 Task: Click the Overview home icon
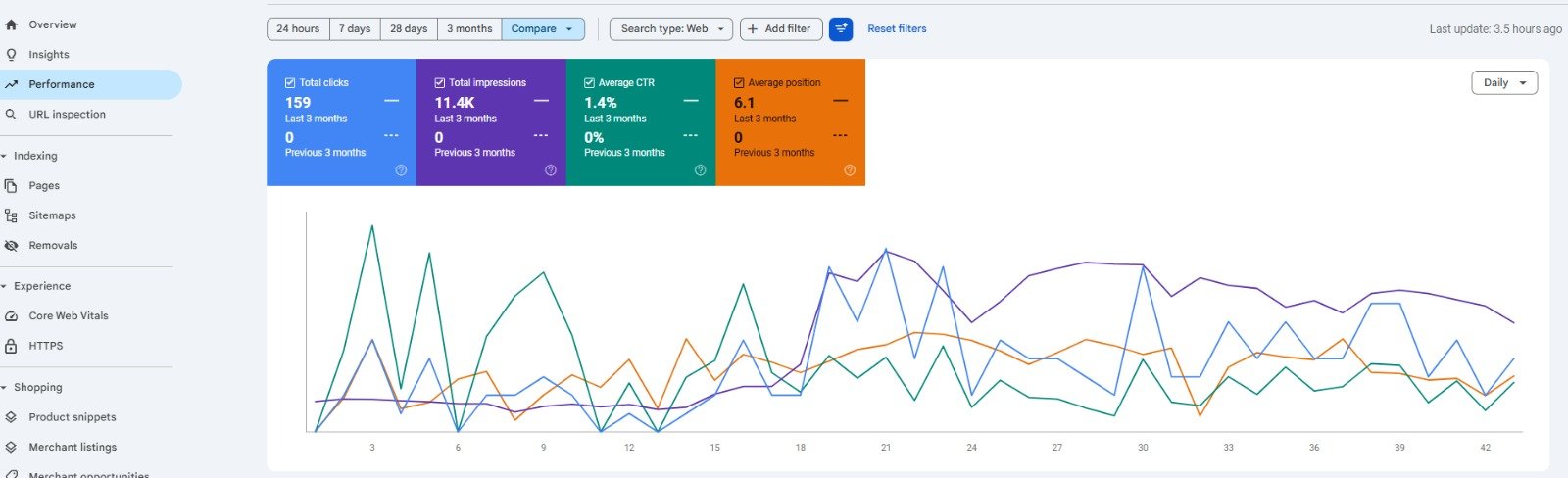coord(11,24)
